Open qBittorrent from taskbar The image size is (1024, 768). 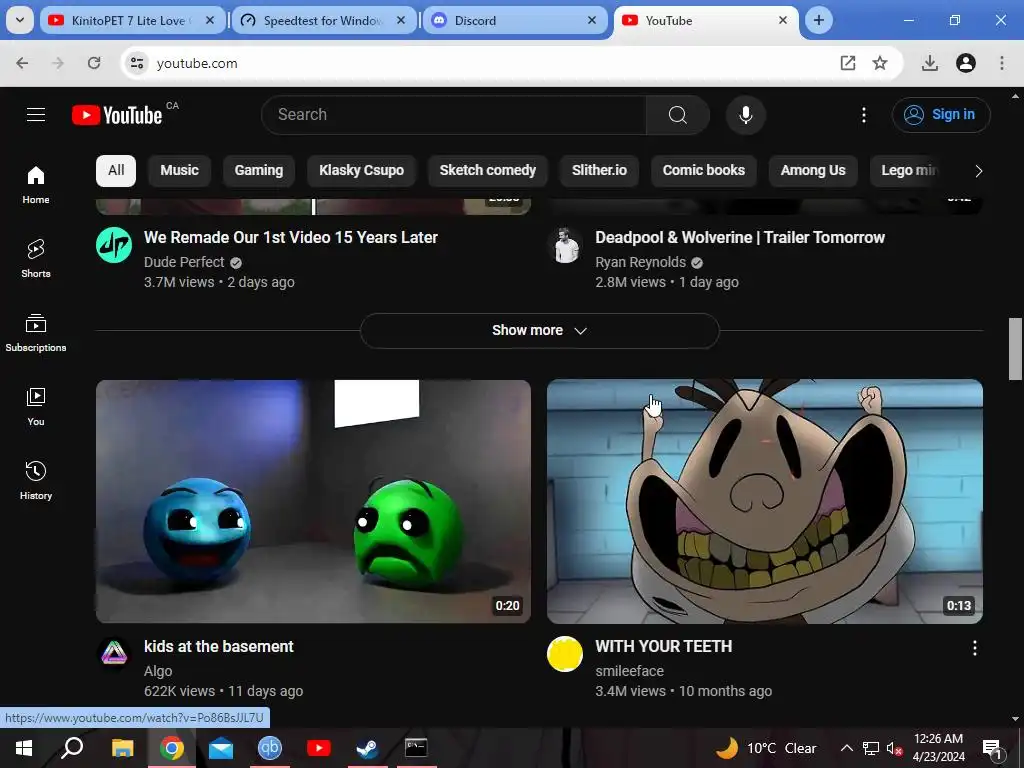pos(270,748)
